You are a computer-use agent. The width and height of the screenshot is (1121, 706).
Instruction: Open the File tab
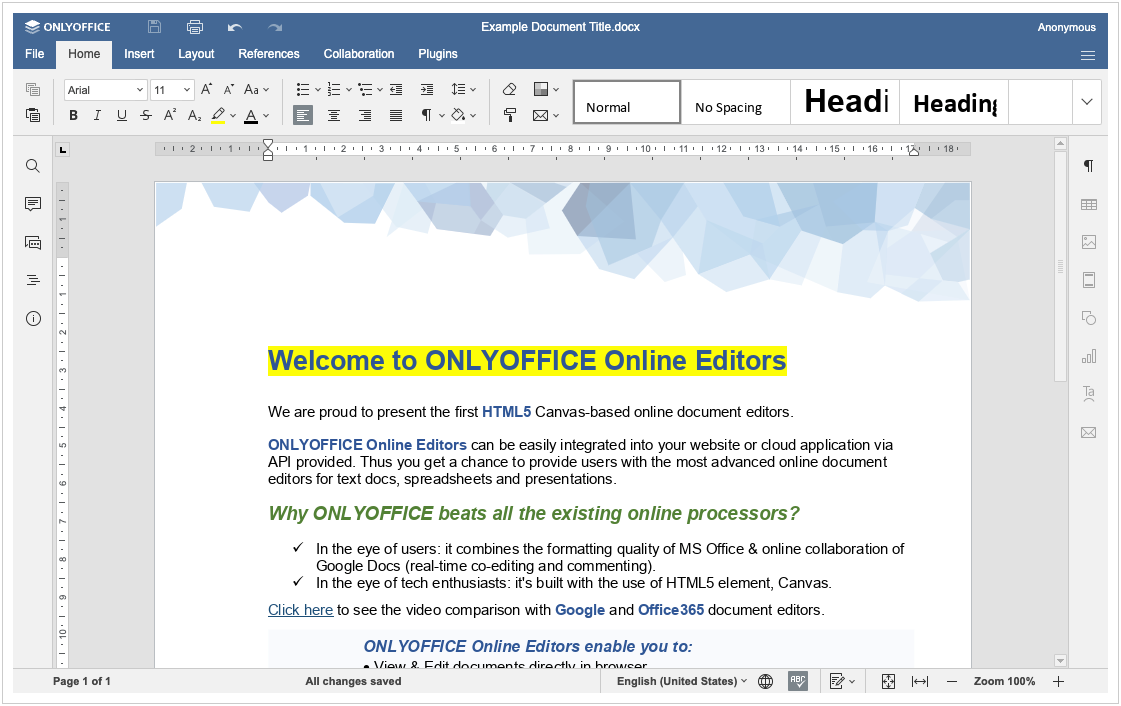coord(34,54)
